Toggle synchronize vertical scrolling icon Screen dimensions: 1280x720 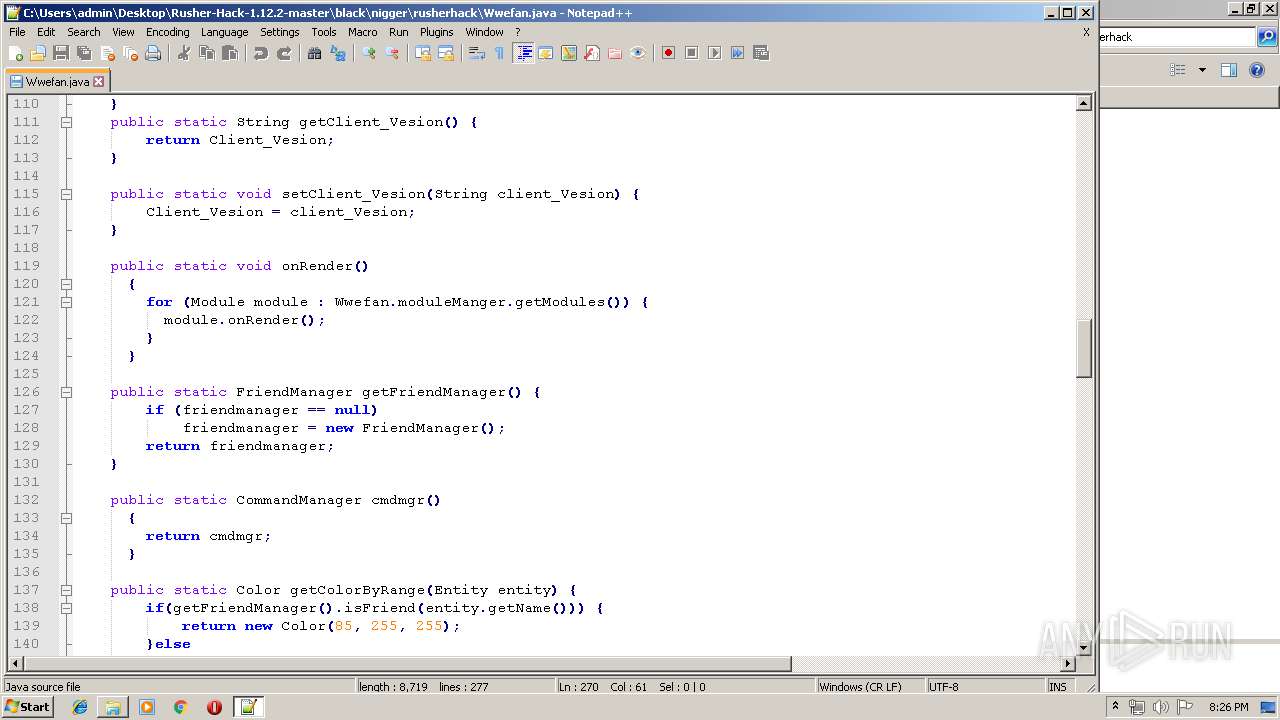pyautogui.click(x=423, y=53)
